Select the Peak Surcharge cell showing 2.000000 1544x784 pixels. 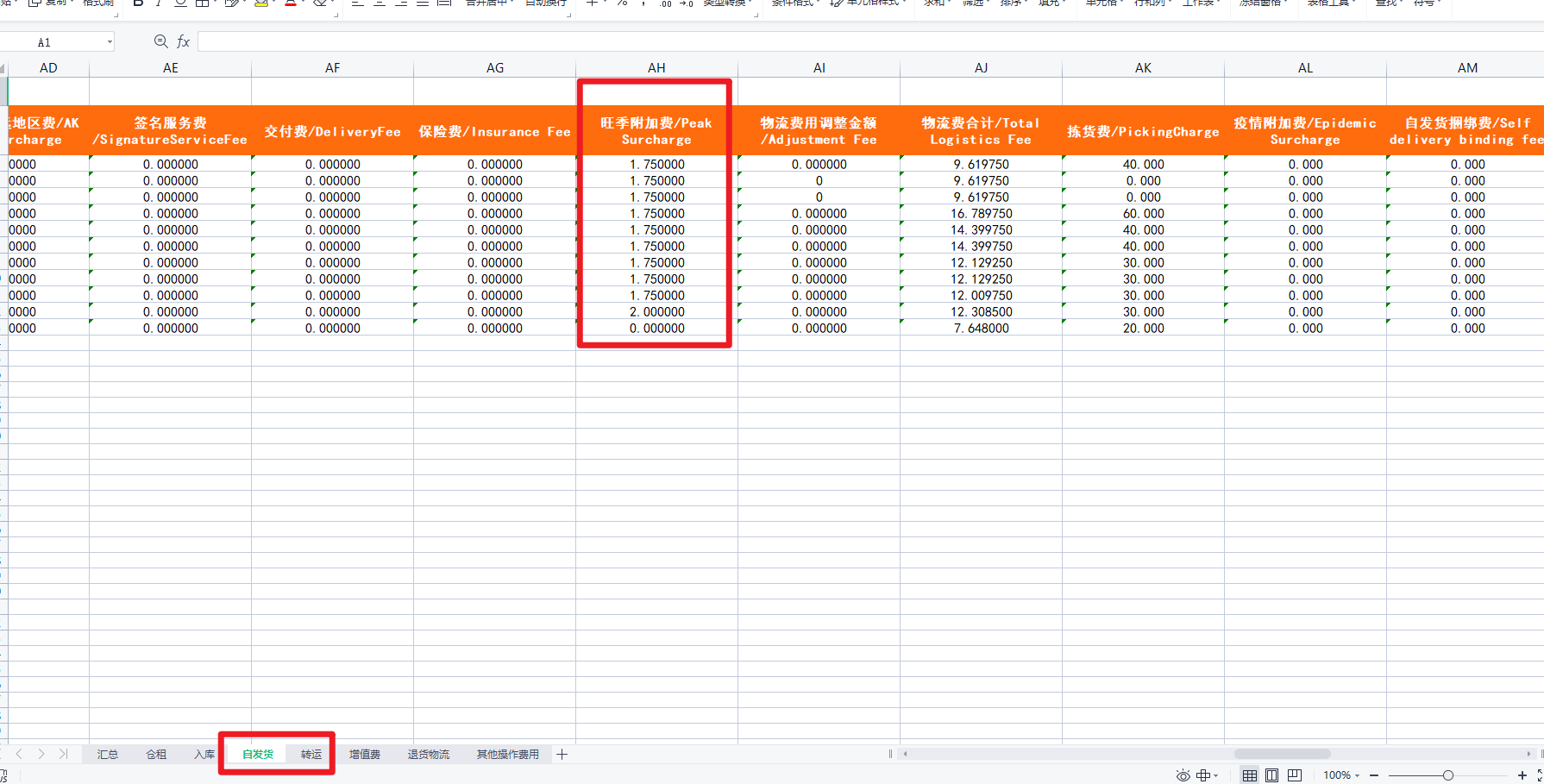pos(657,312)
